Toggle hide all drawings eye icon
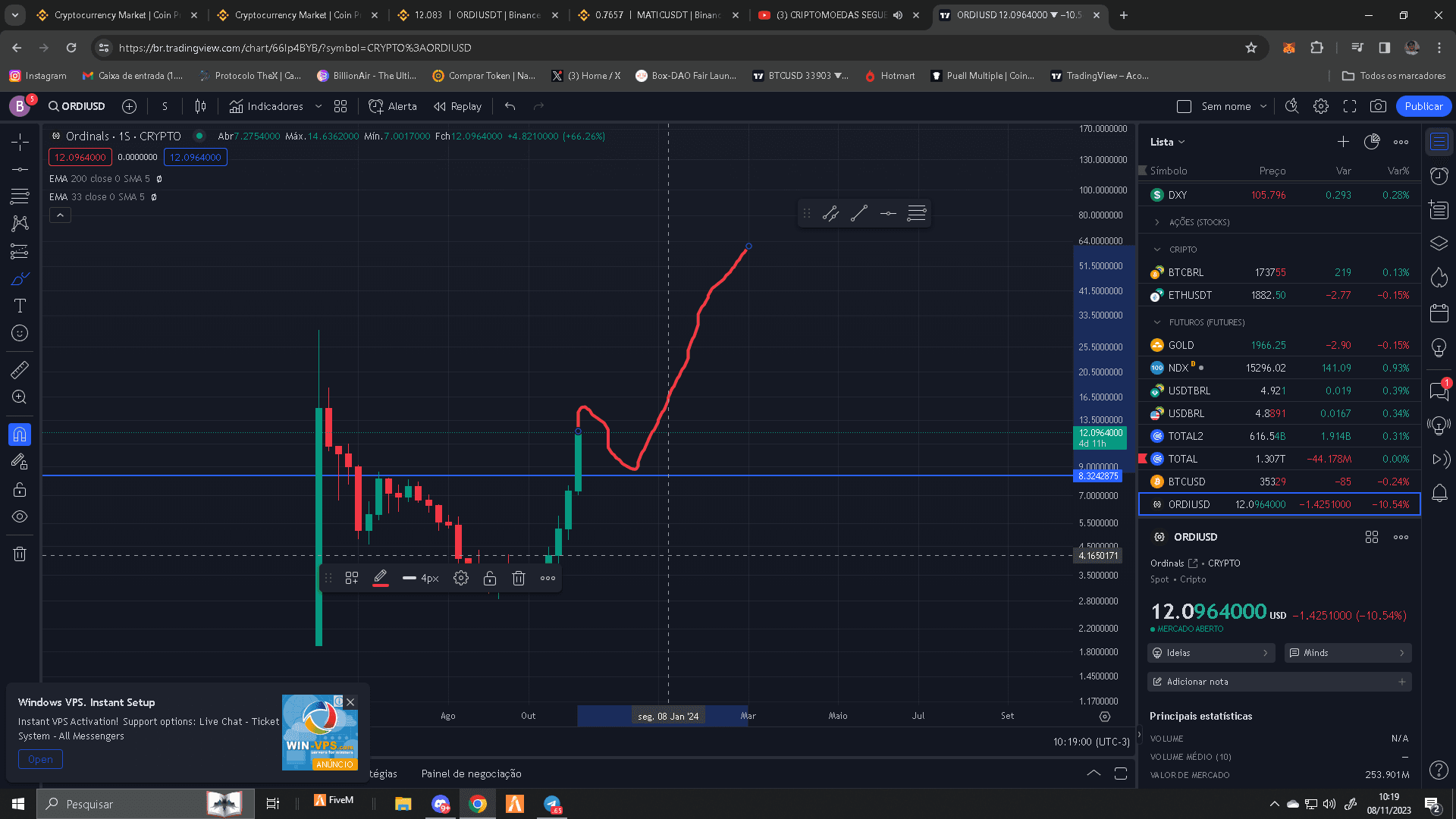 (20, 516)
